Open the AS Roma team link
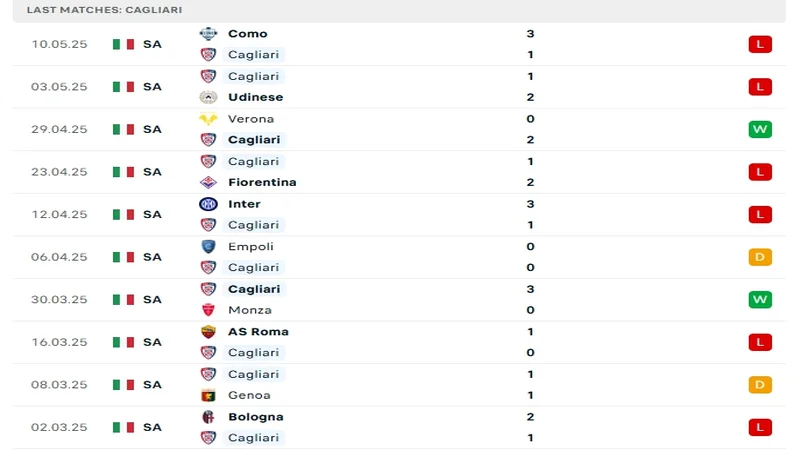 [x=258, y=331]
